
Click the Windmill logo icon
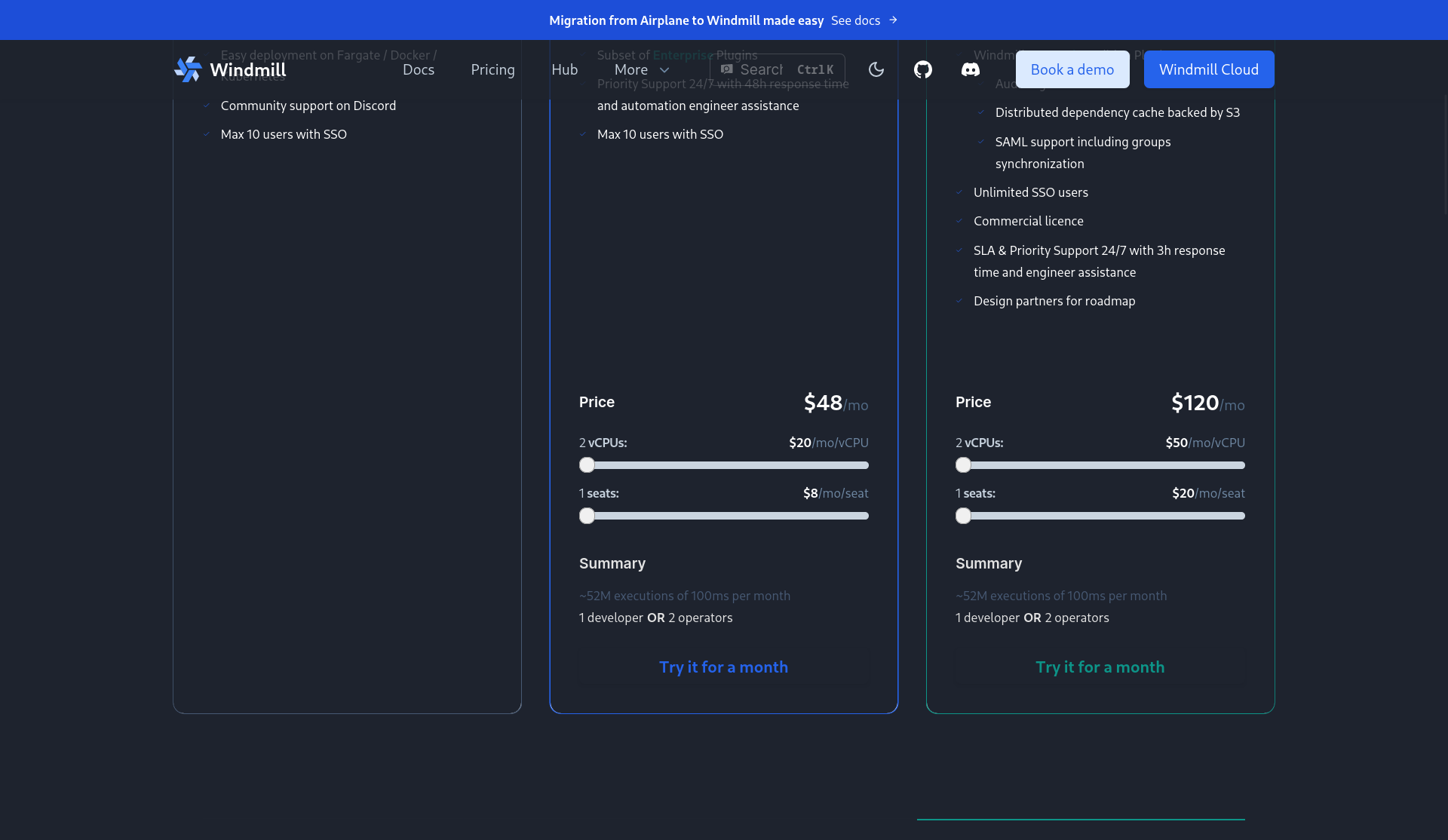pyautogui.click(x=188, y=69)
